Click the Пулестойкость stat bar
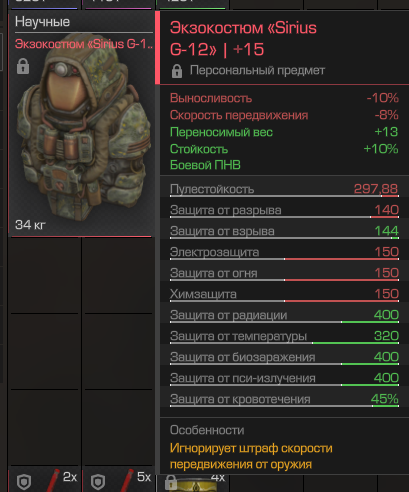This screenshot has width=409, height=492. coord(284,189)
